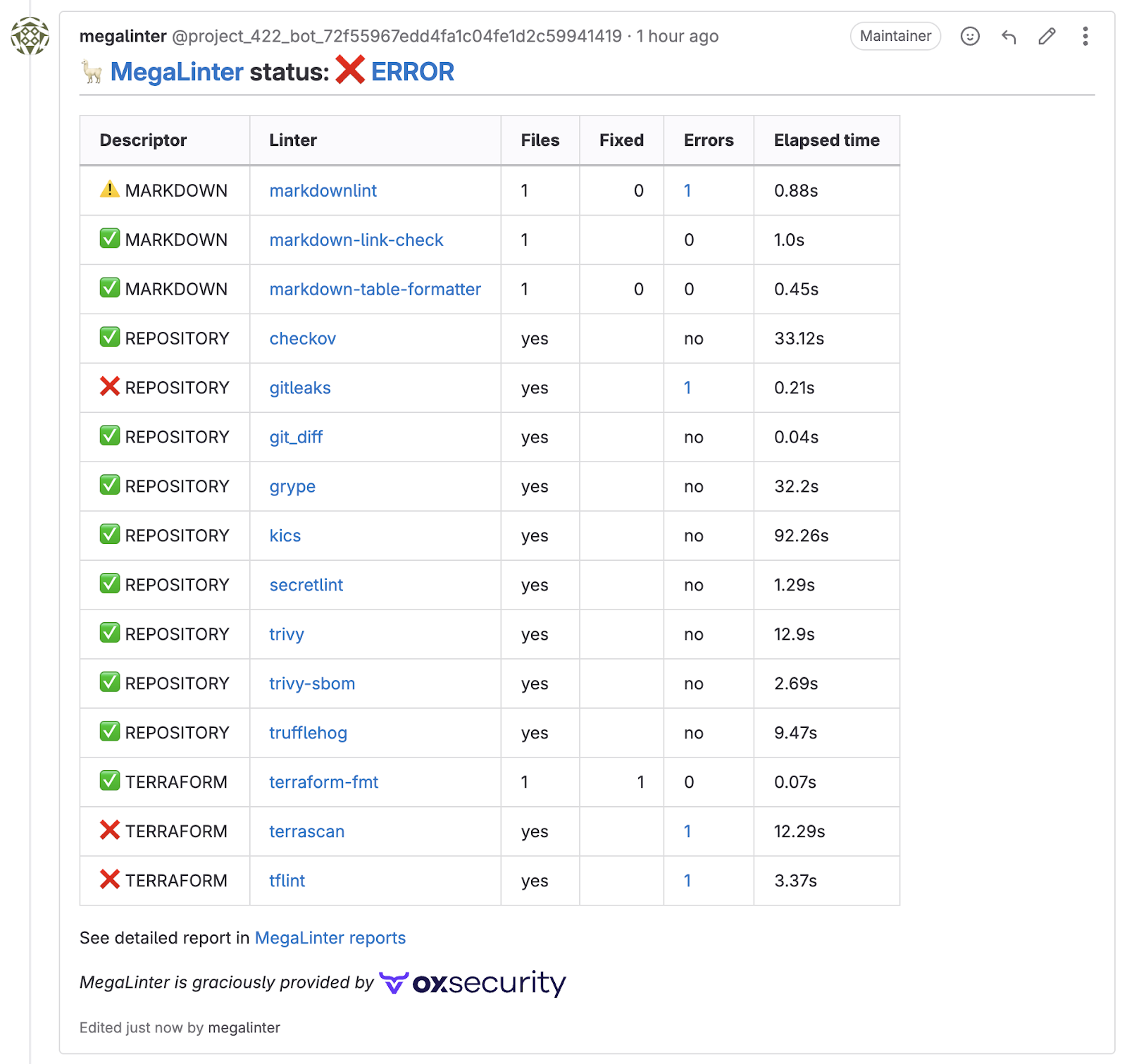The image size is (1127, 1064).
Task: Click the 1 hour ago timestamp
Action: point(678,36)
